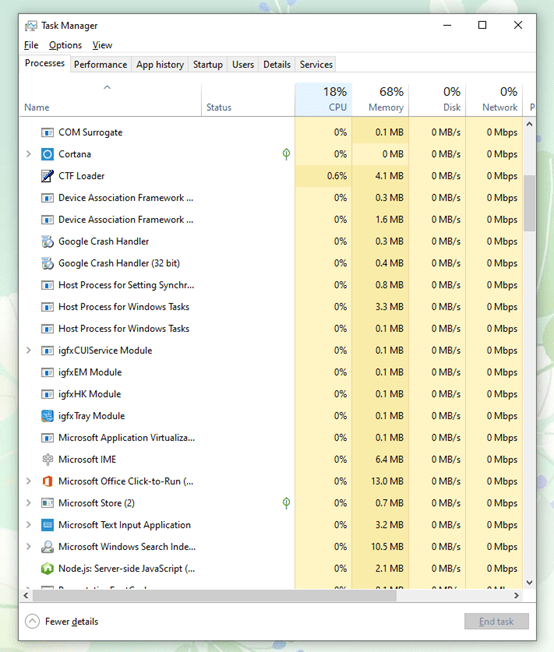Sort processes by CPU column header
This screenshot has width=554, height=652.
(323, 100)
